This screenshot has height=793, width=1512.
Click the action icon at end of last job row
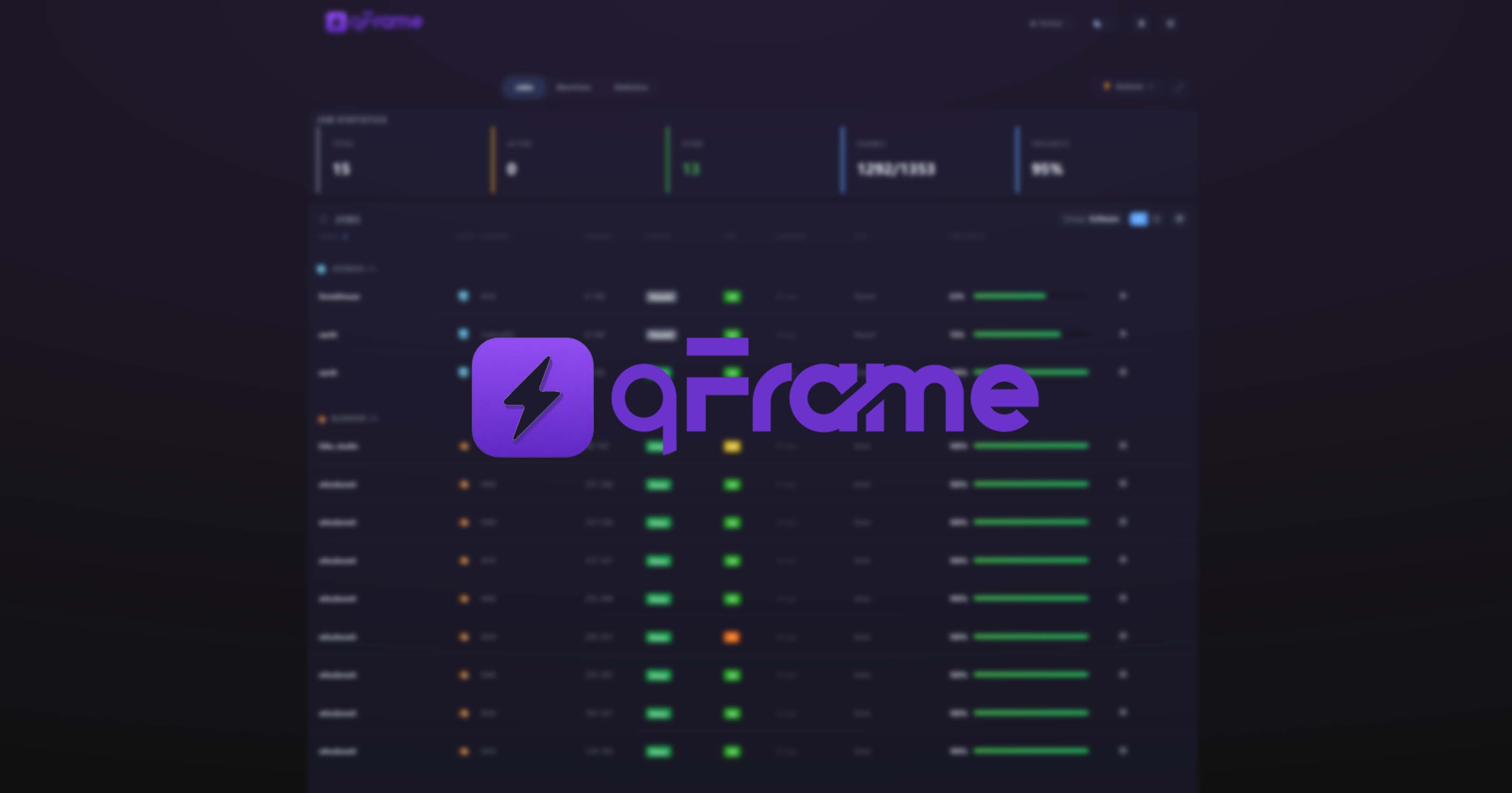pyautogui.click(x=1123, y=751)
